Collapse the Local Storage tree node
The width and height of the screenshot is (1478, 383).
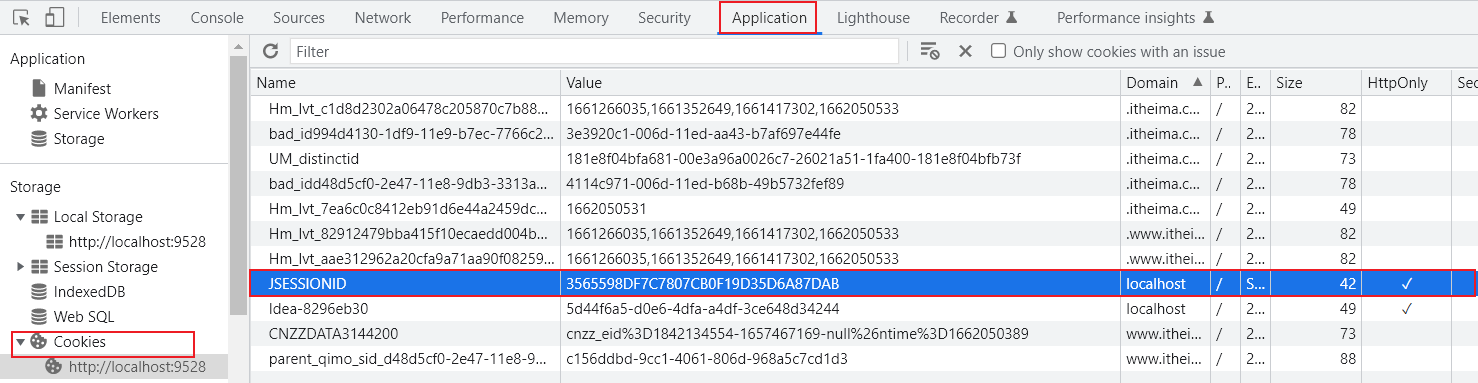(20, 217)
